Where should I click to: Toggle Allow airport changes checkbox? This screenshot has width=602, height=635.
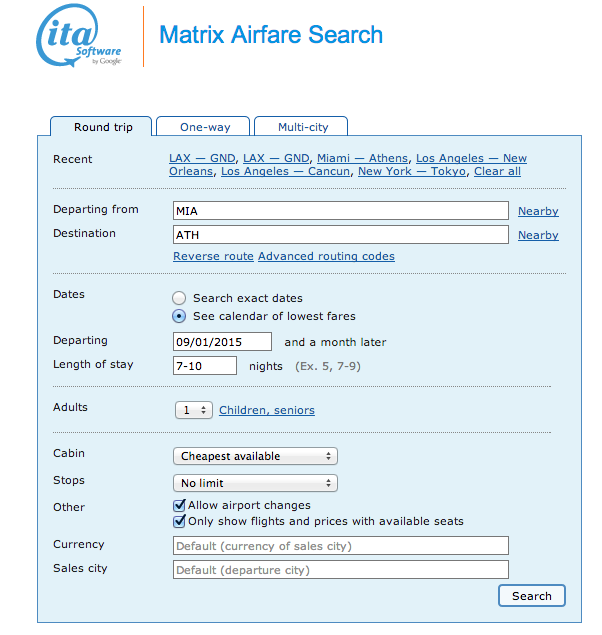click(x=179, y=505)
